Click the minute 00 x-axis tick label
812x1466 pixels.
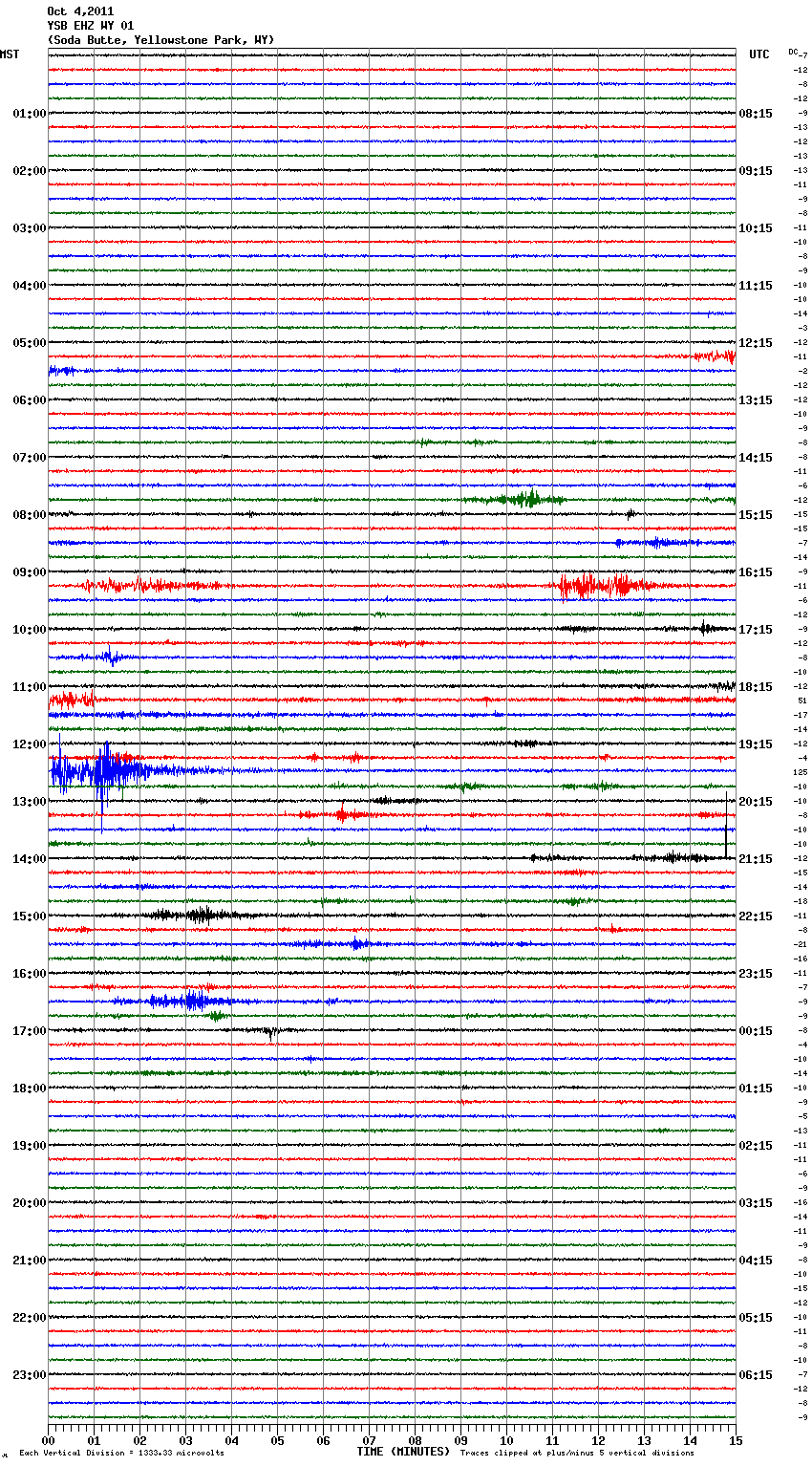click(48, 1440)
